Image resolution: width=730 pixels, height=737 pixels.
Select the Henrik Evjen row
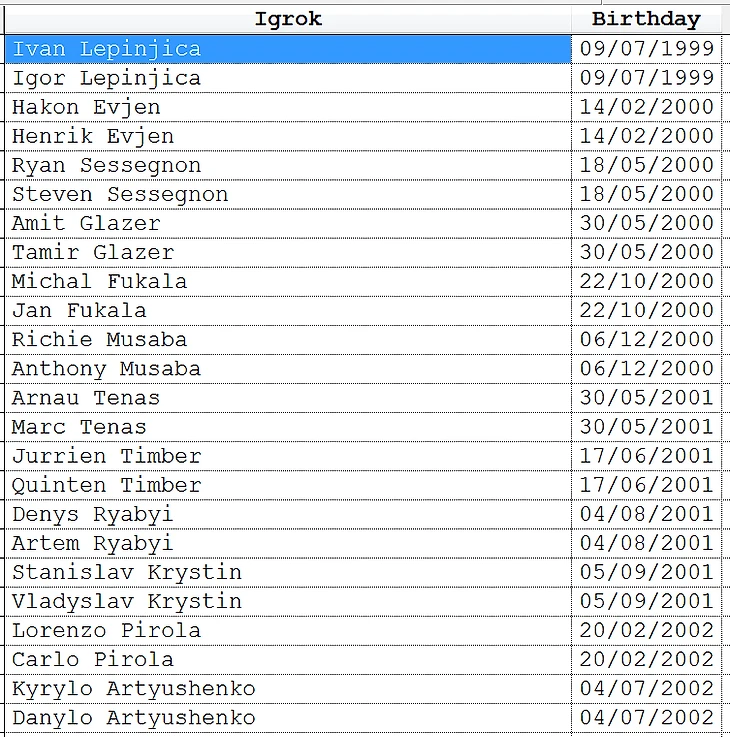point(93,136)
